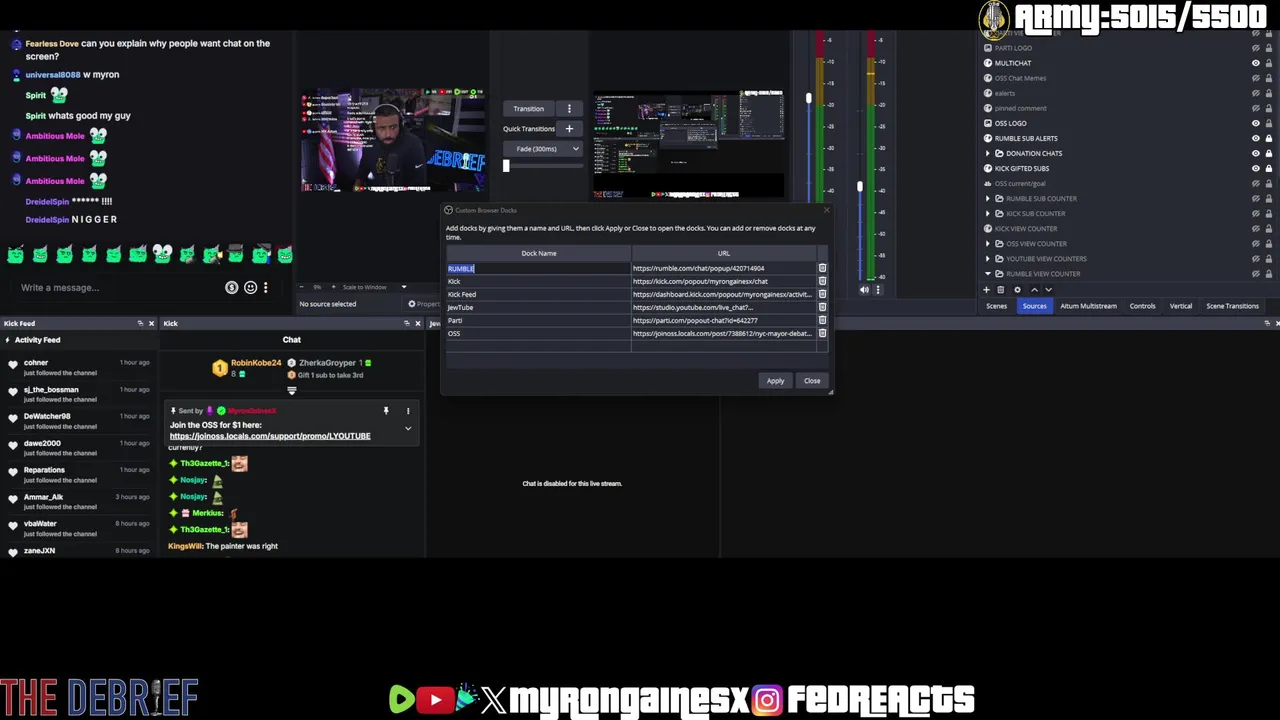Move source down with arrow icon
Viewport: 1280px width, 720px height.
[x=1048, y=290]
